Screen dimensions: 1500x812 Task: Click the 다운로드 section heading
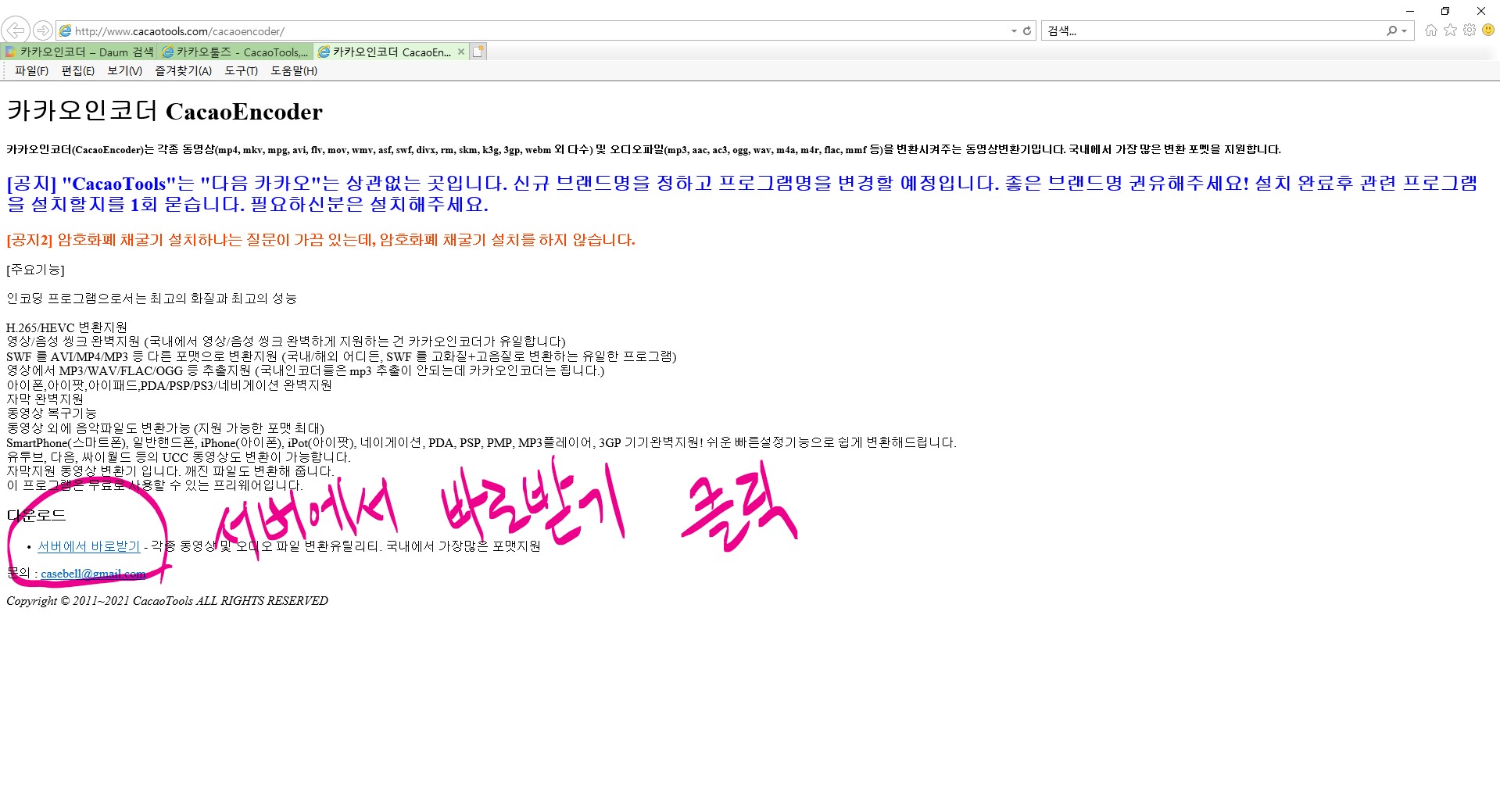[x=36, y=516]
